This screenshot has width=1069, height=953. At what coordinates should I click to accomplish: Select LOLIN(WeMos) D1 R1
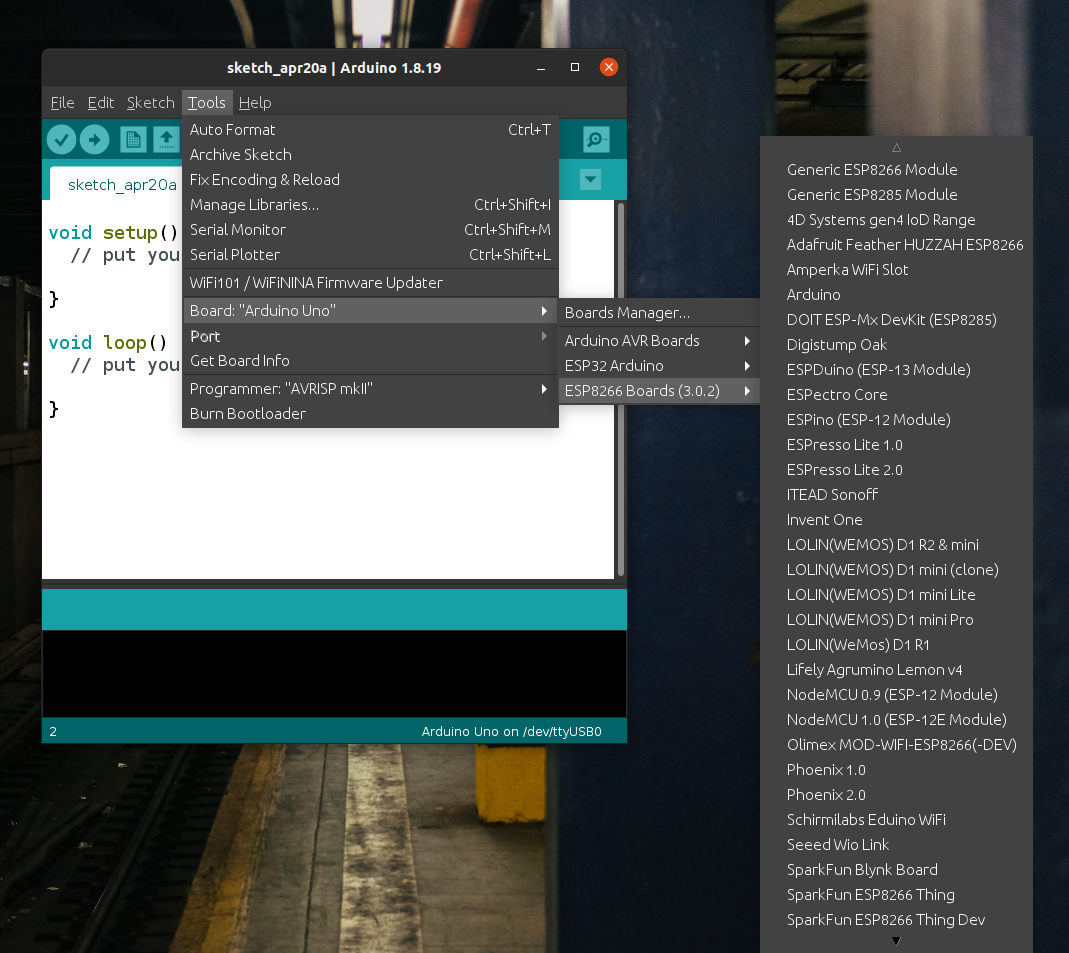coord(897,645)
